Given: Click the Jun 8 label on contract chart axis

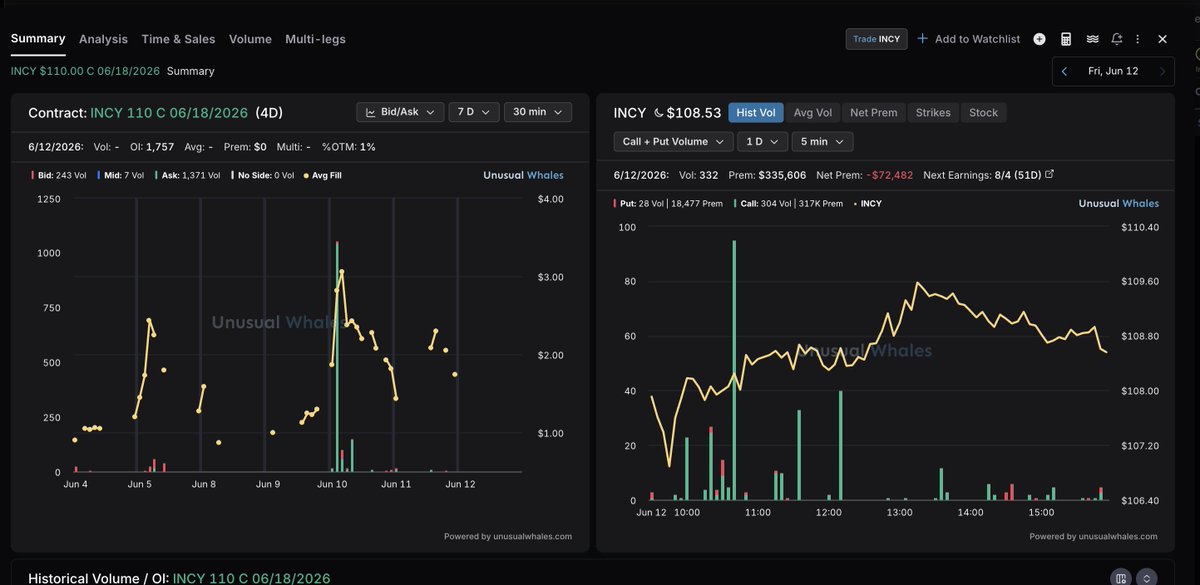Looking at the screenshot, I should (204, 484).
